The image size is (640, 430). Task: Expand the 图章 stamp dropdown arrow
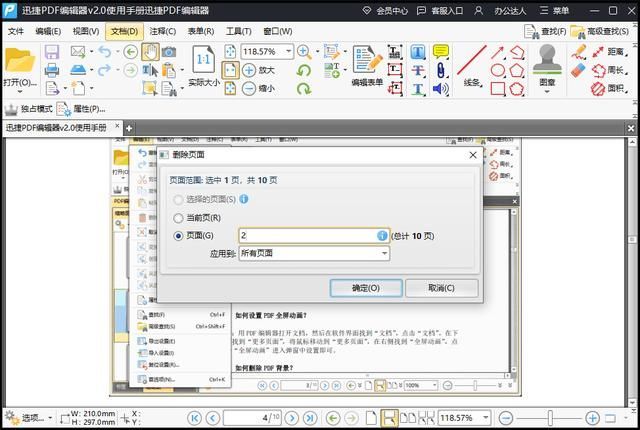547,91
